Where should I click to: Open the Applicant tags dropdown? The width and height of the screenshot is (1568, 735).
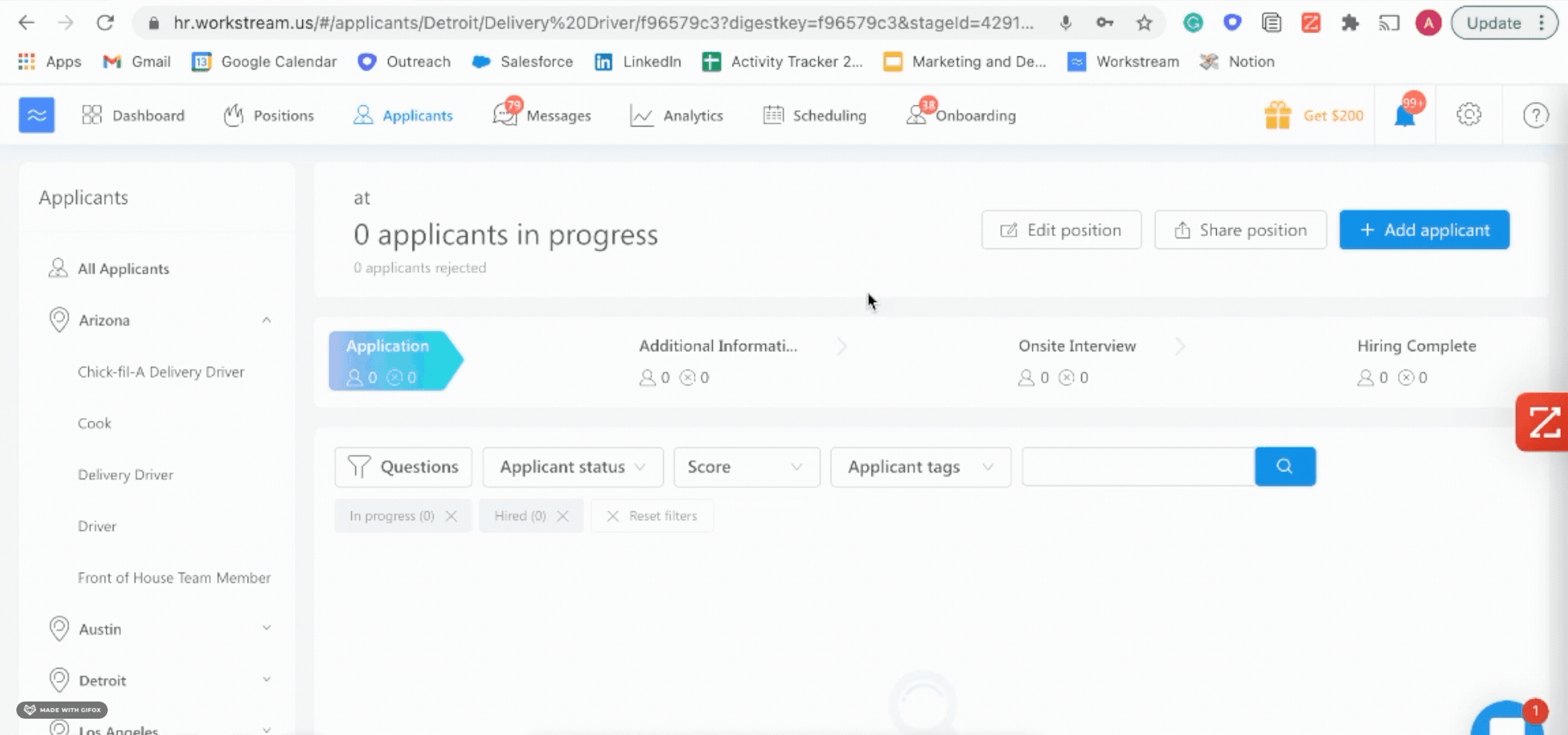point(920,467)
